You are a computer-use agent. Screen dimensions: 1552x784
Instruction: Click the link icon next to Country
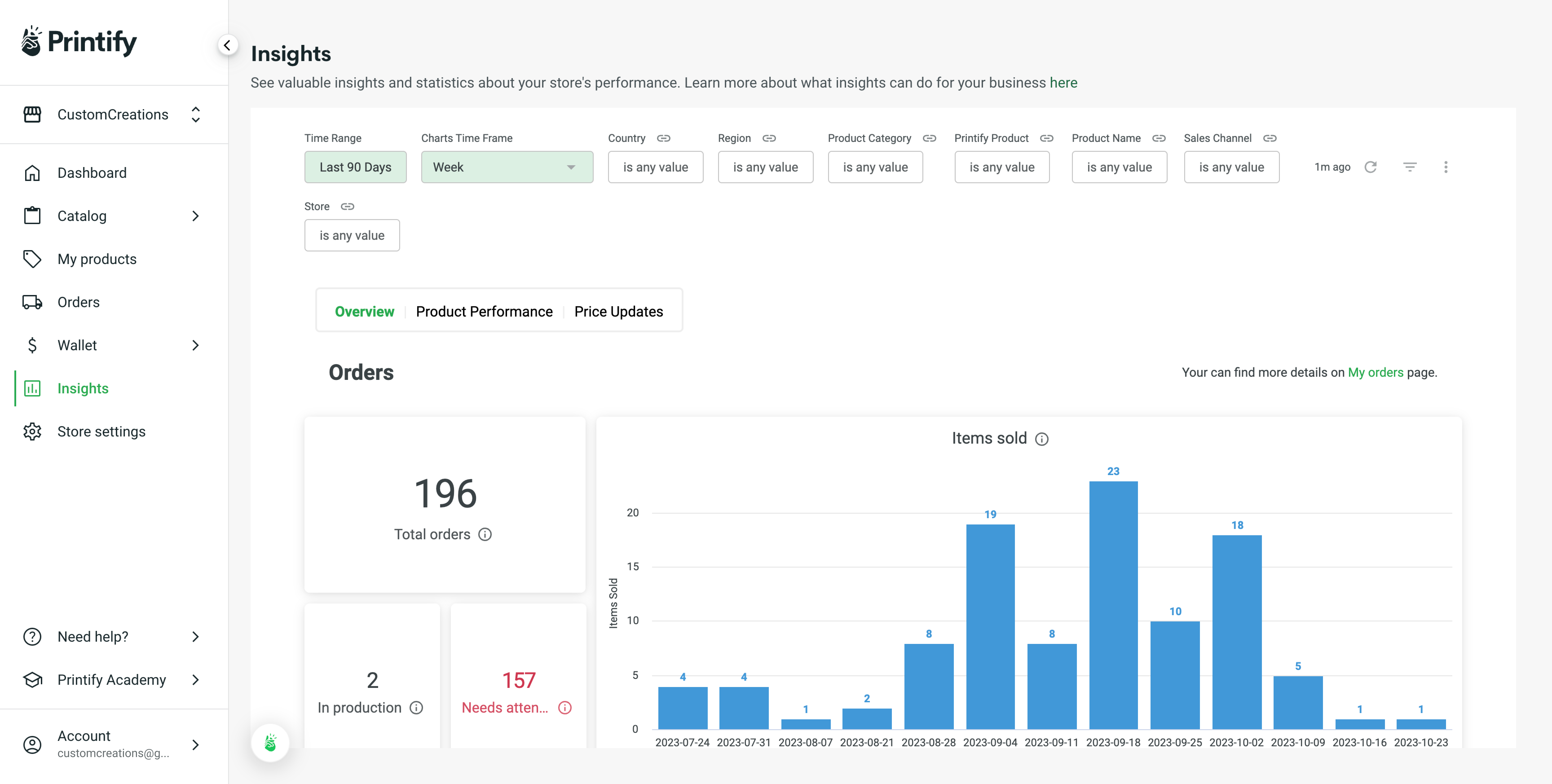pos(663,138)
